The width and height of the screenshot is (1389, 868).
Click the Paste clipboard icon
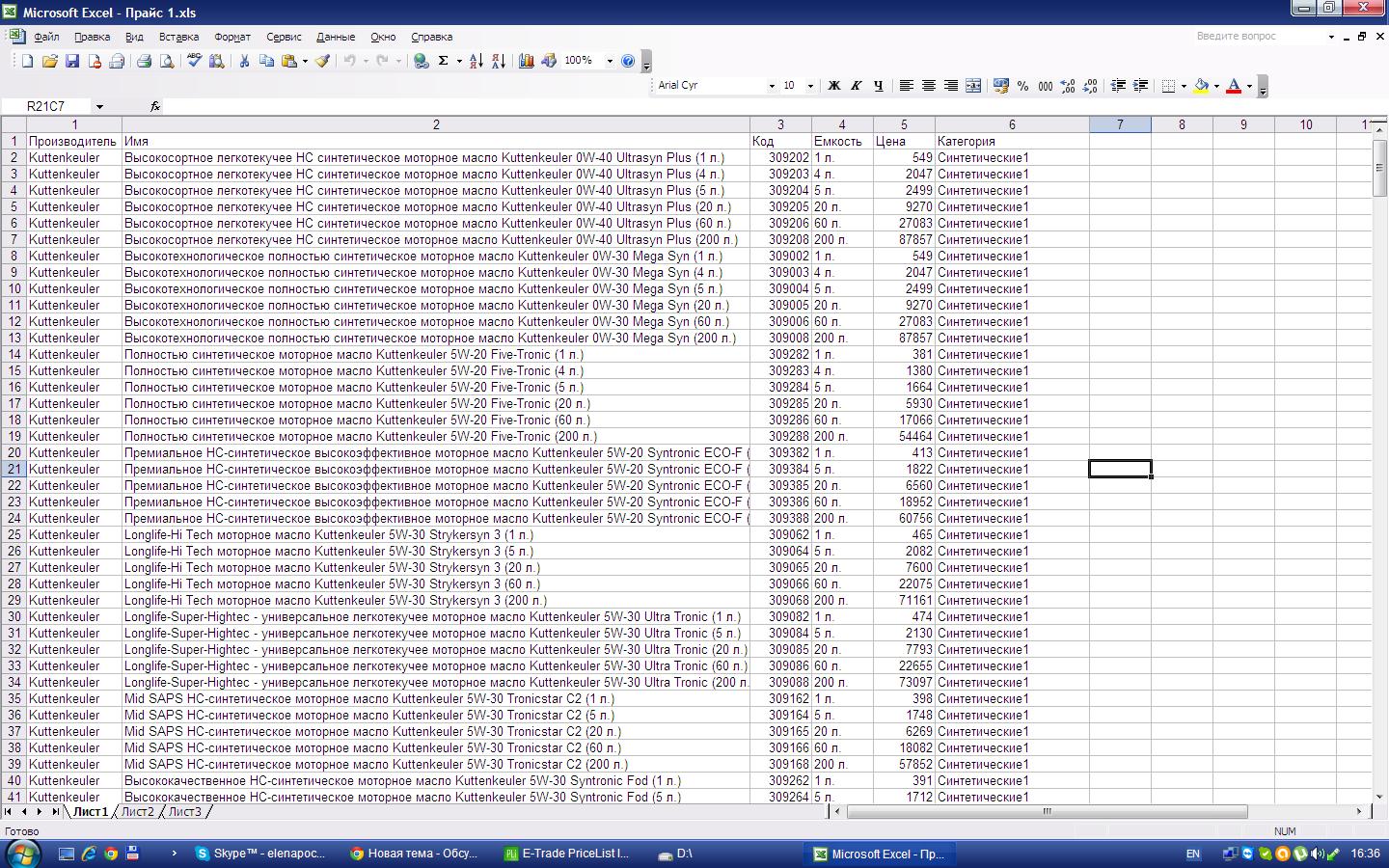click(289, 61)
